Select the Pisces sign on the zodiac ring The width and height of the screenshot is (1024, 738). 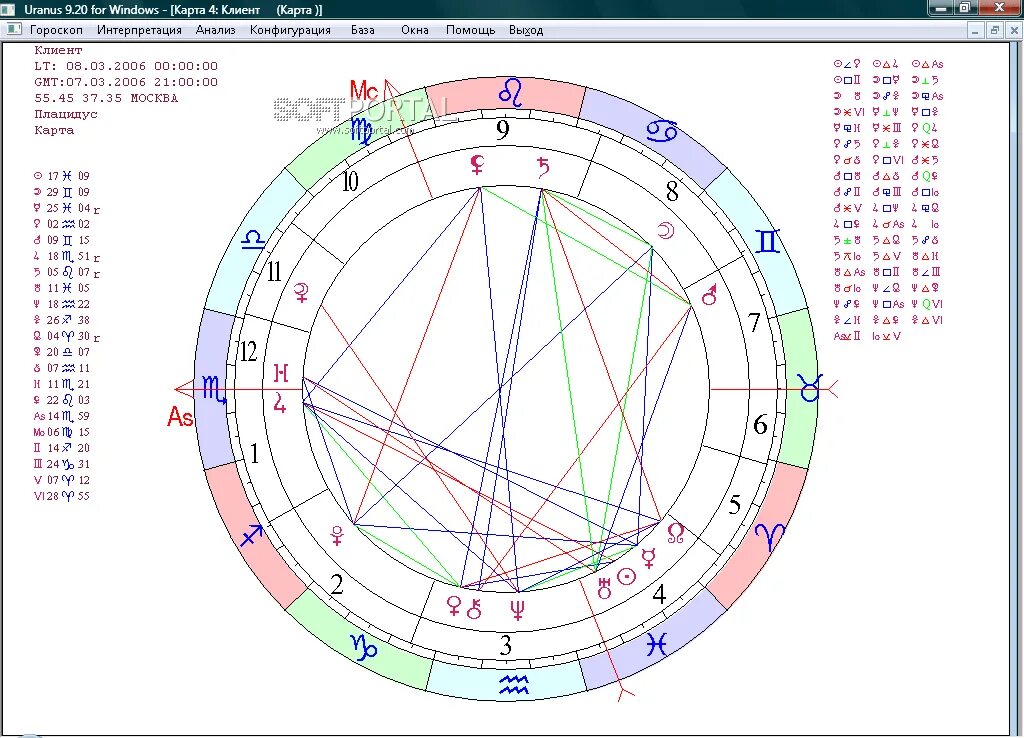coord(656,644)
